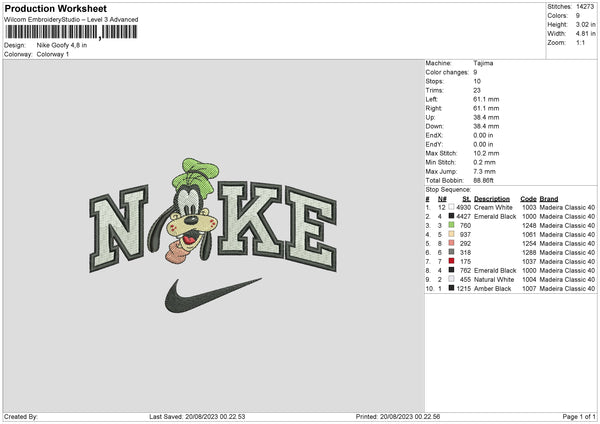
Task: Click the Emerald Black swatch in stop 8
Action: (x=452, y=270)
